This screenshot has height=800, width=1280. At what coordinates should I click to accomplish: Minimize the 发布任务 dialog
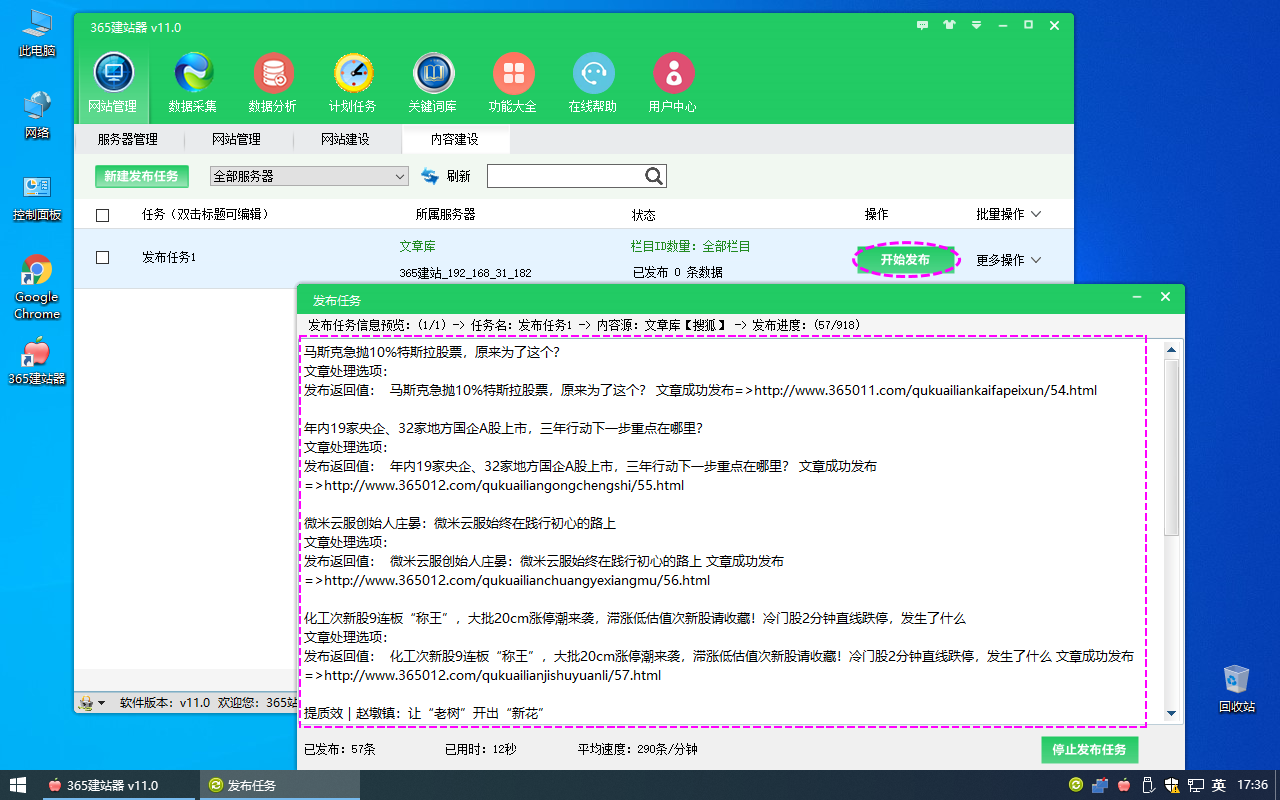[1137, 298]
